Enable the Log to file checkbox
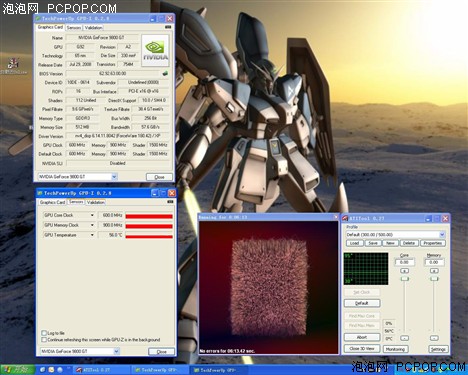This screenshot has height=375, width=468. coord(44,333)
